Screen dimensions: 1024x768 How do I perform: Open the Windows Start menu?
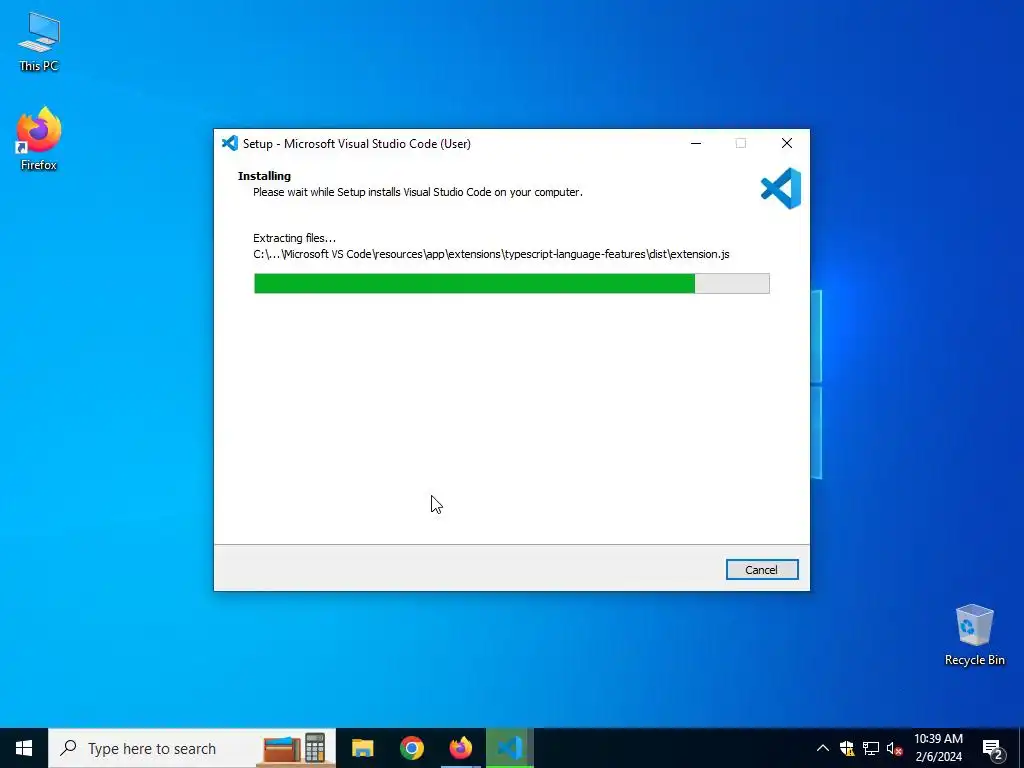[24, 748]
